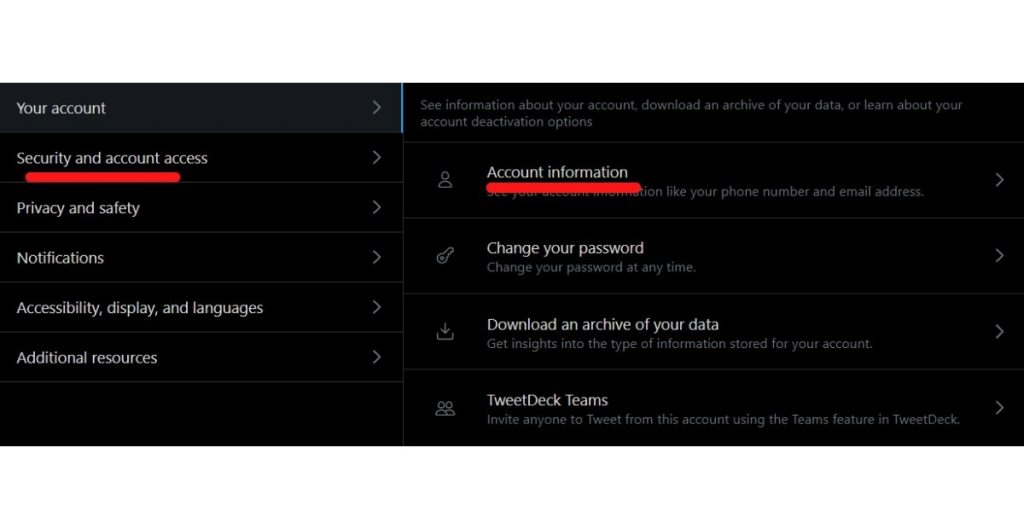Expand Security and account access chevron
The height and width of the screenshot is (529, 1024).
point(376,157)
